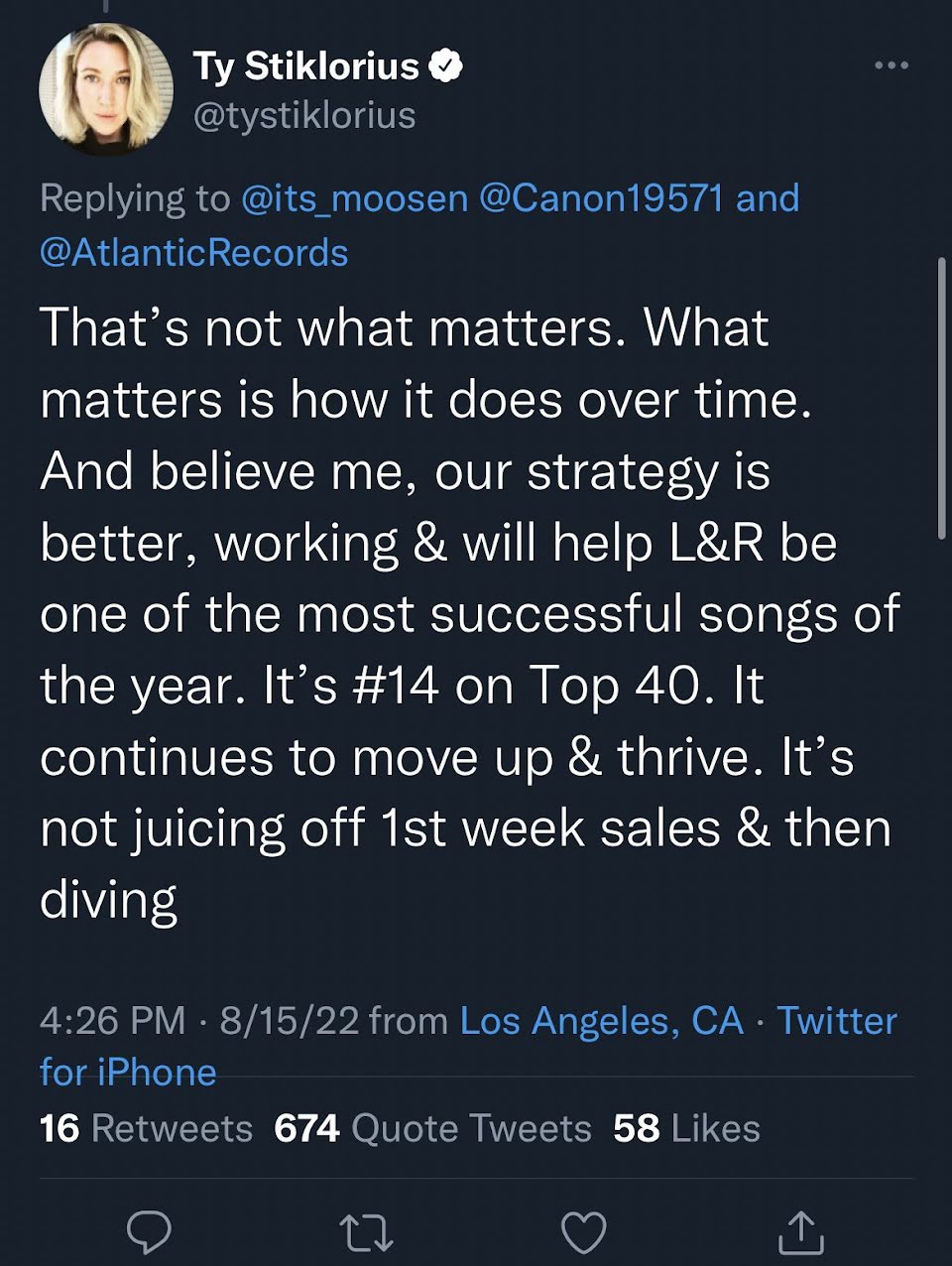This screenshot has height=1266, width=952.
Task: Tap the reply speech bubble icon
Action: (149, 1231)
